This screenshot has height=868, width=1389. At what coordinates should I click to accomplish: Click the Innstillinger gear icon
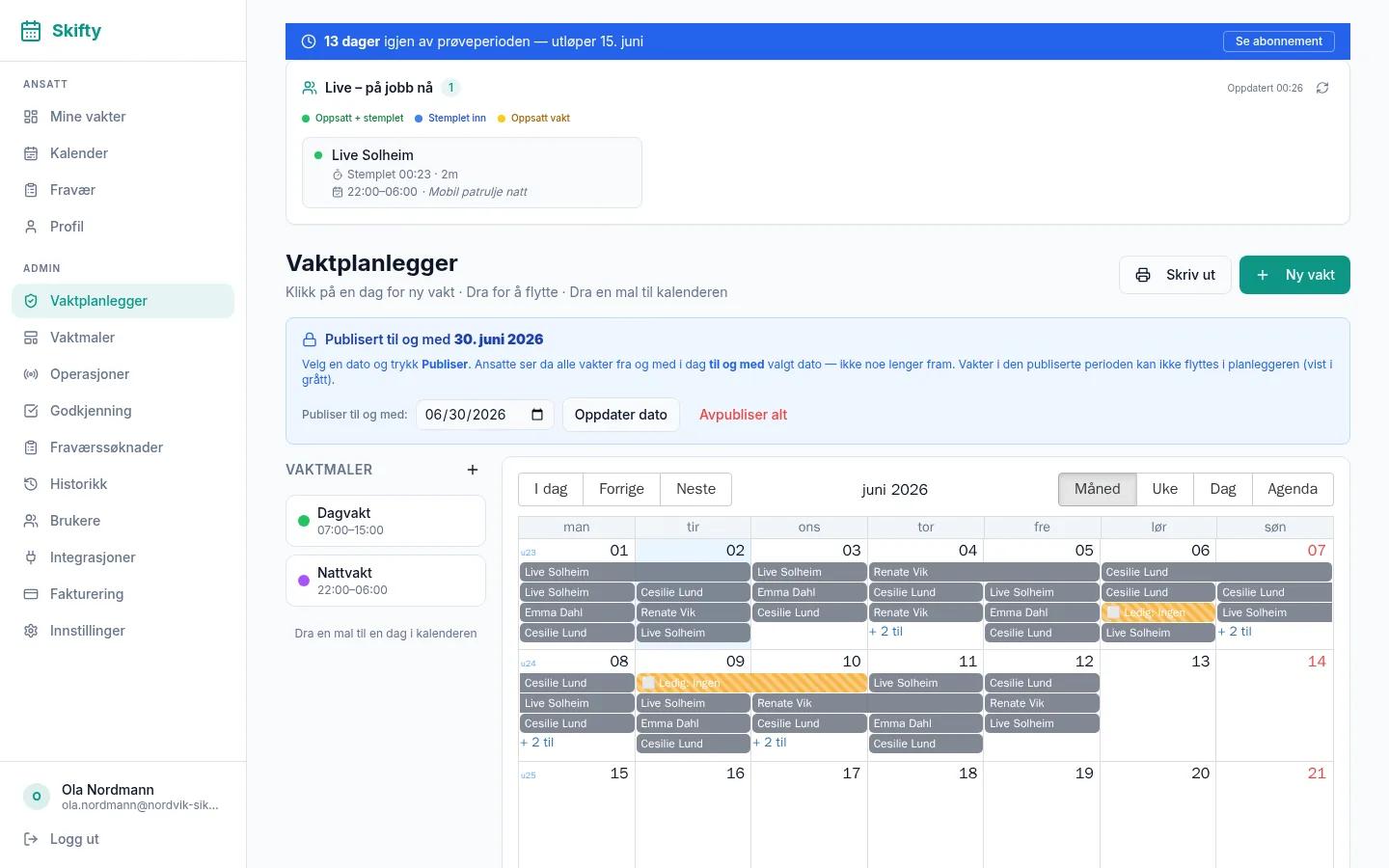click(31, 631)
